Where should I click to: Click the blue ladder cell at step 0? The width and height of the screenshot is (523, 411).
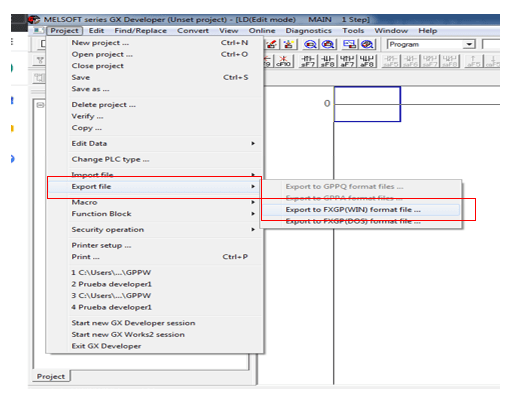367,104
